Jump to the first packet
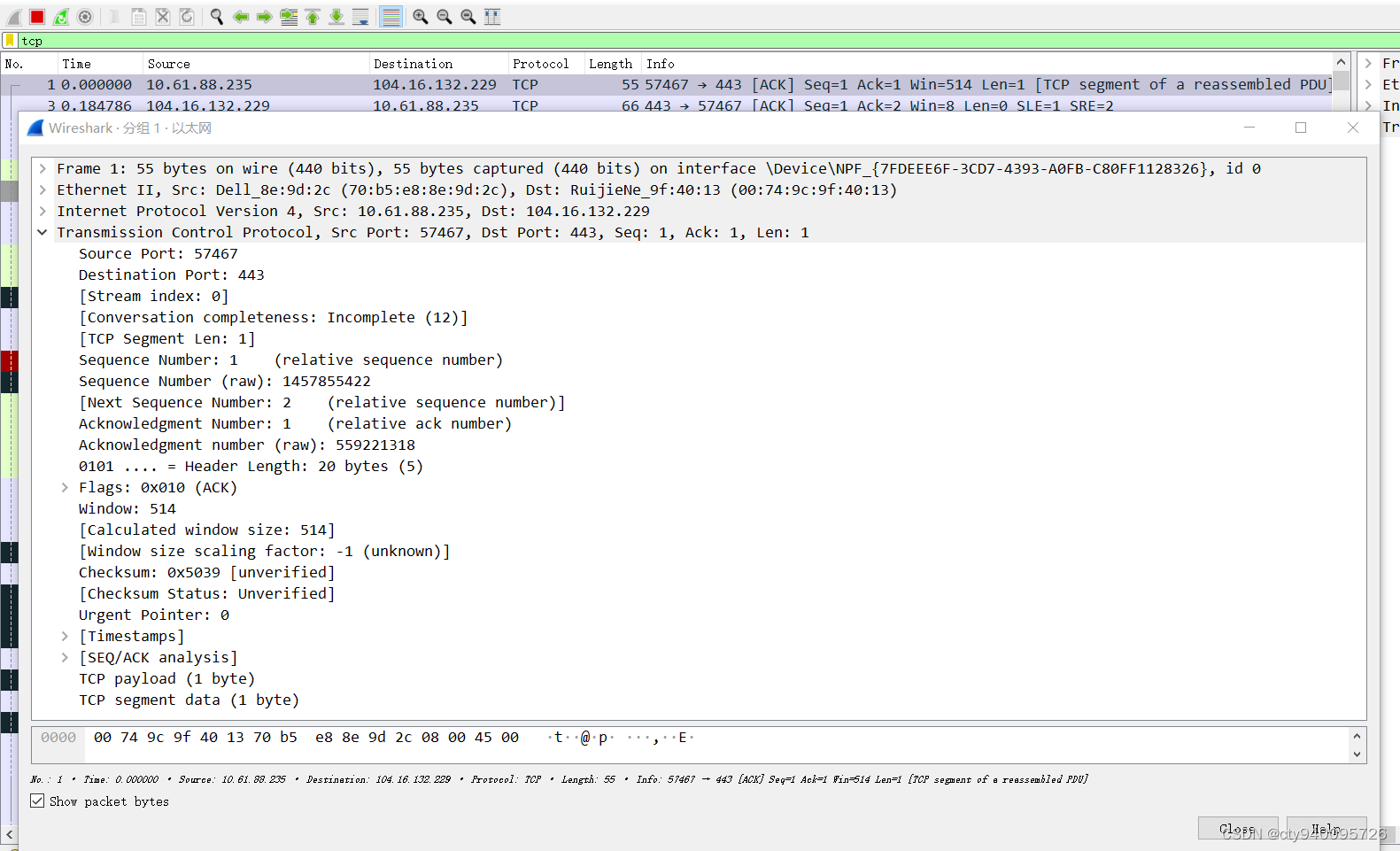Screen dimensions: 1400x851 (x=313, y=17)
